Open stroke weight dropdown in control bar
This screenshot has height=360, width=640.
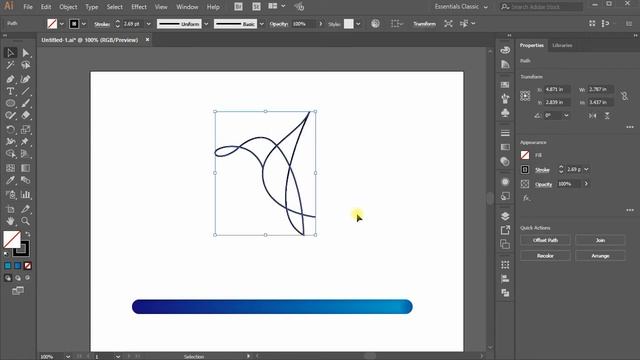(x=148, y=24)
